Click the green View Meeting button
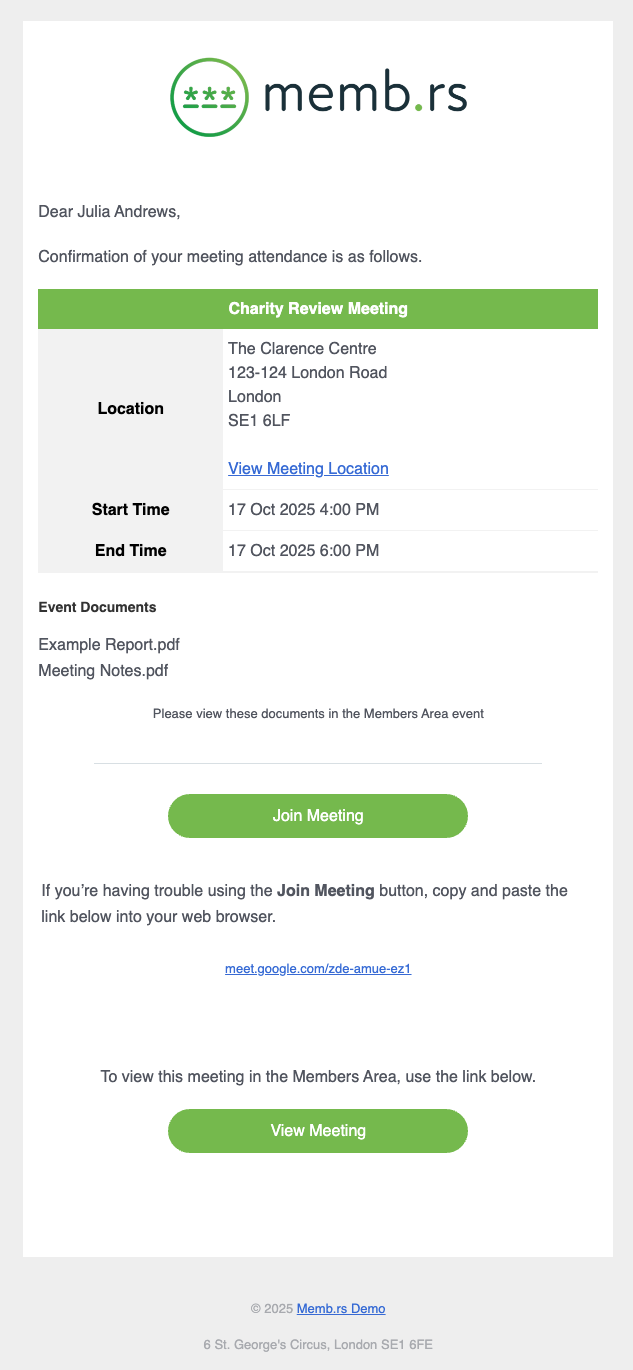633x1370 pixels. pos(318,1131)
